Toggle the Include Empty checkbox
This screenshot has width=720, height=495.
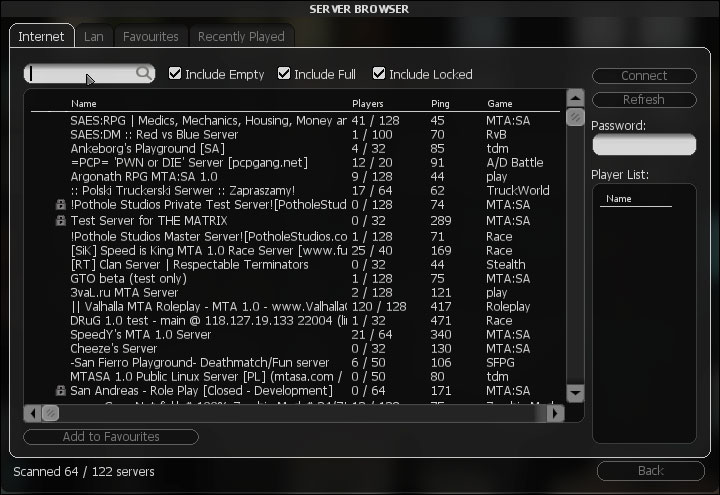point(174,73)
